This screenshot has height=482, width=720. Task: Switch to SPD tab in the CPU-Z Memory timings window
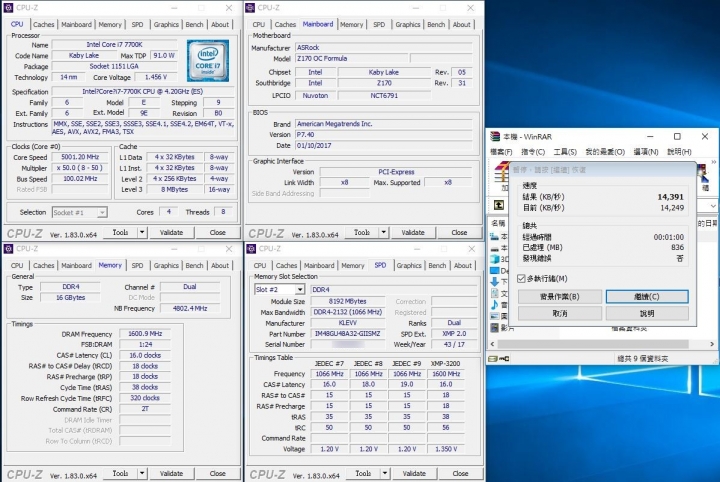(137, 265)
